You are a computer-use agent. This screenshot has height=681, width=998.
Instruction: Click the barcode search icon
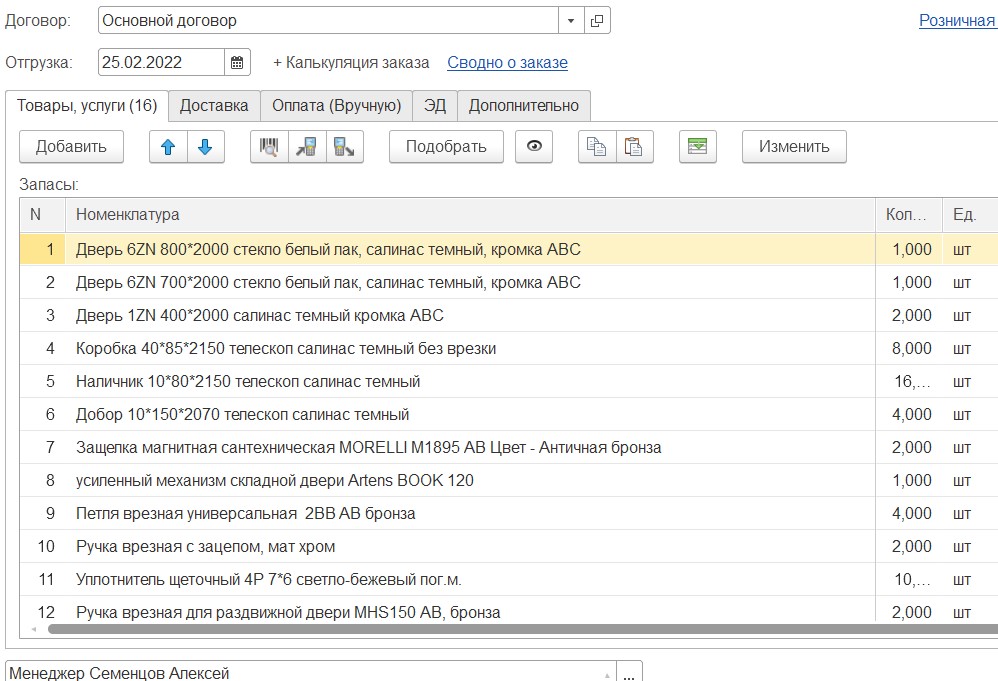269,147
